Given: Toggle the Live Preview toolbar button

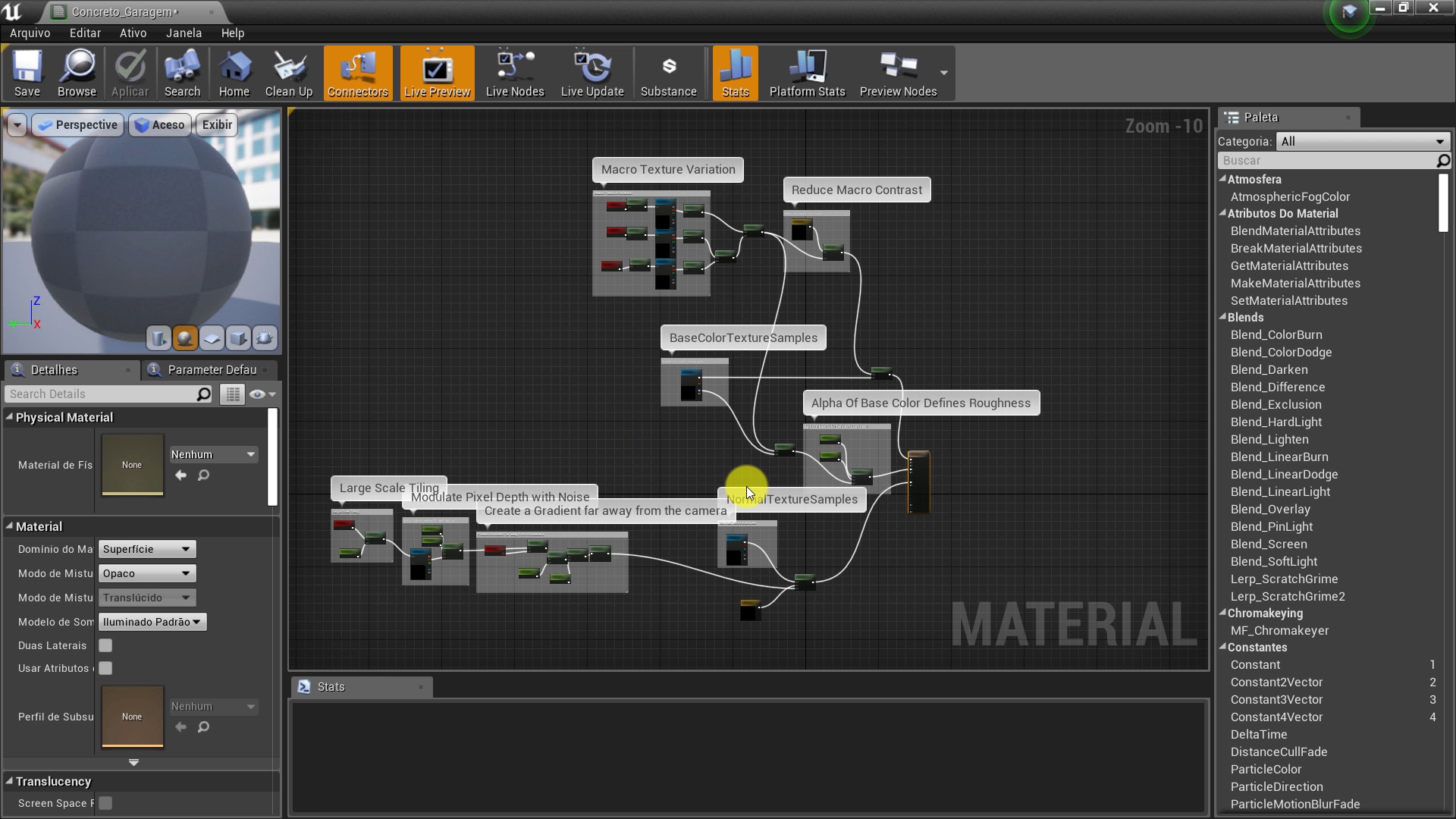Looking at the screenshot, I should [437, 73].
